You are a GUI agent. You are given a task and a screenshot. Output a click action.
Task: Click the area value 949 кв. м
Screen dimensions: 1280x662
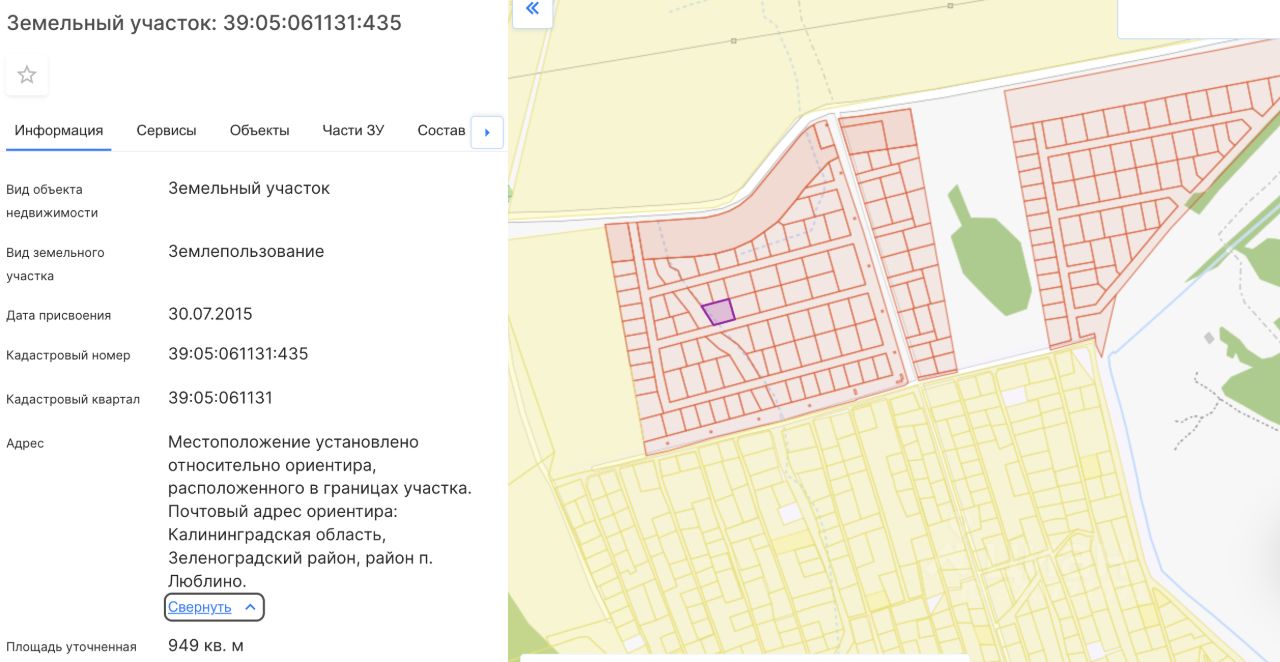[206, 646]
